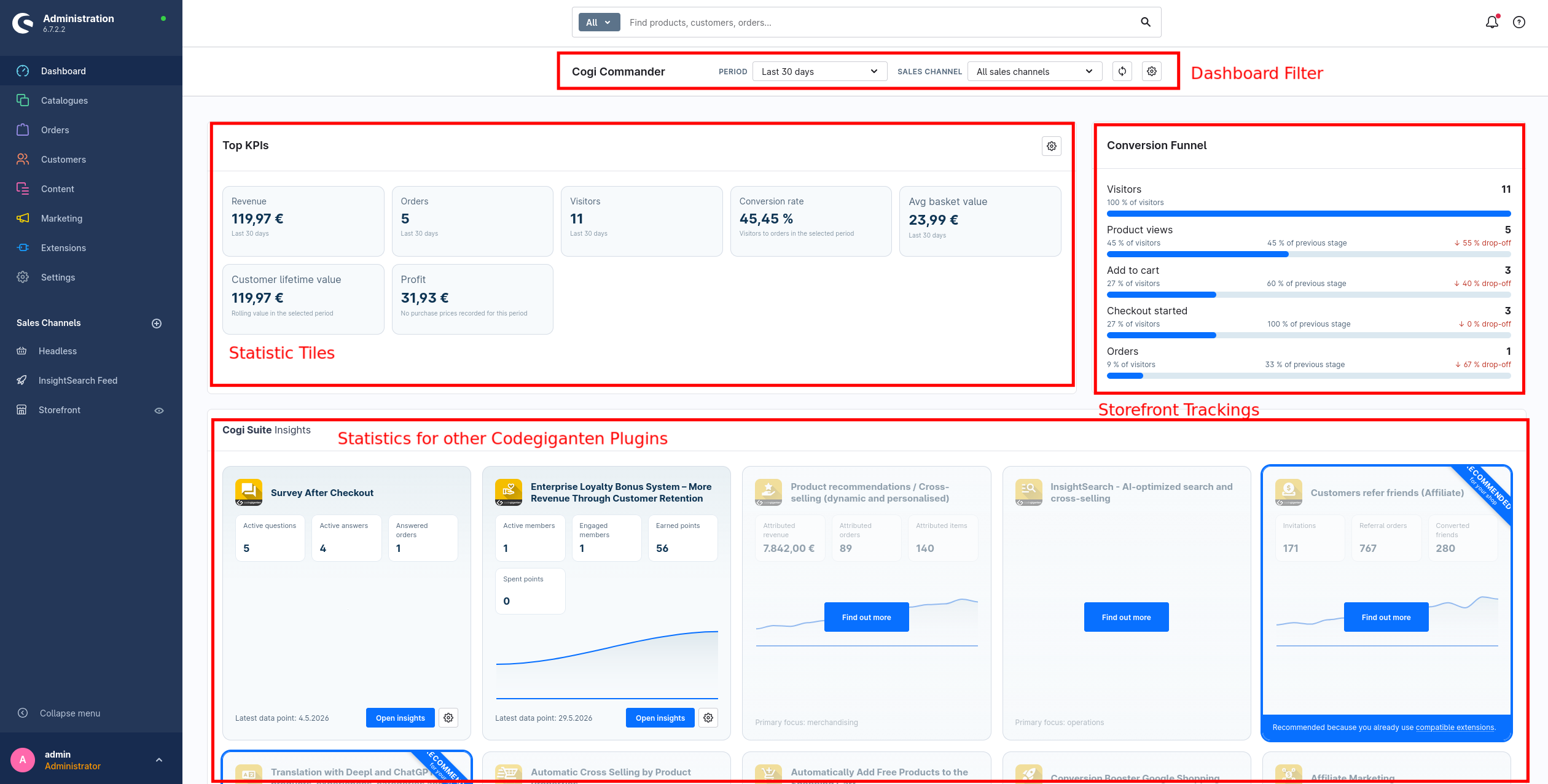Click the Profit KPI tile
This screenshot has height=784, width=1548.
pyautogui.click(x=472, y=299)
